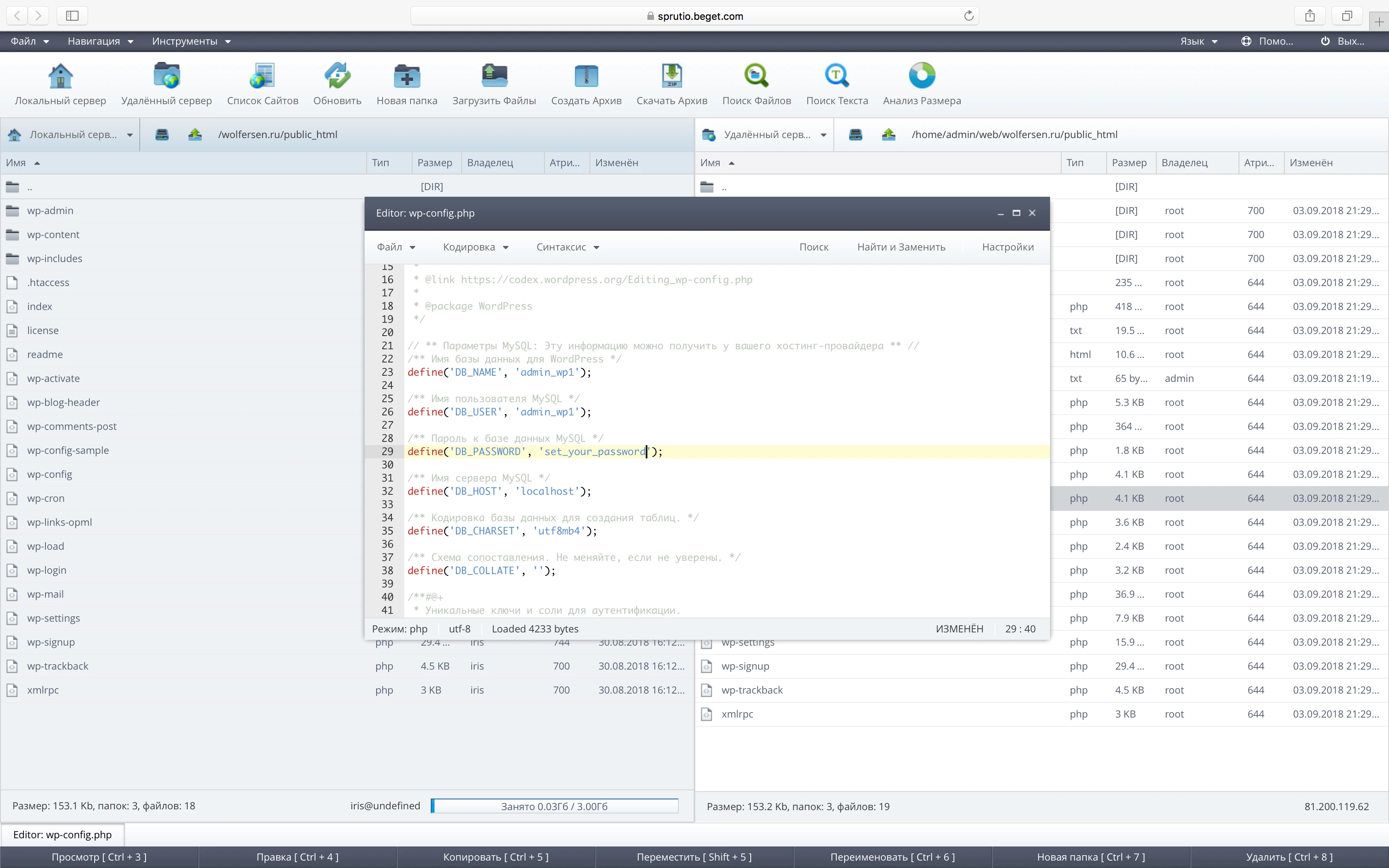
Task: Open Удалённый сервер toolbar icon
Action: click(167, 76)
